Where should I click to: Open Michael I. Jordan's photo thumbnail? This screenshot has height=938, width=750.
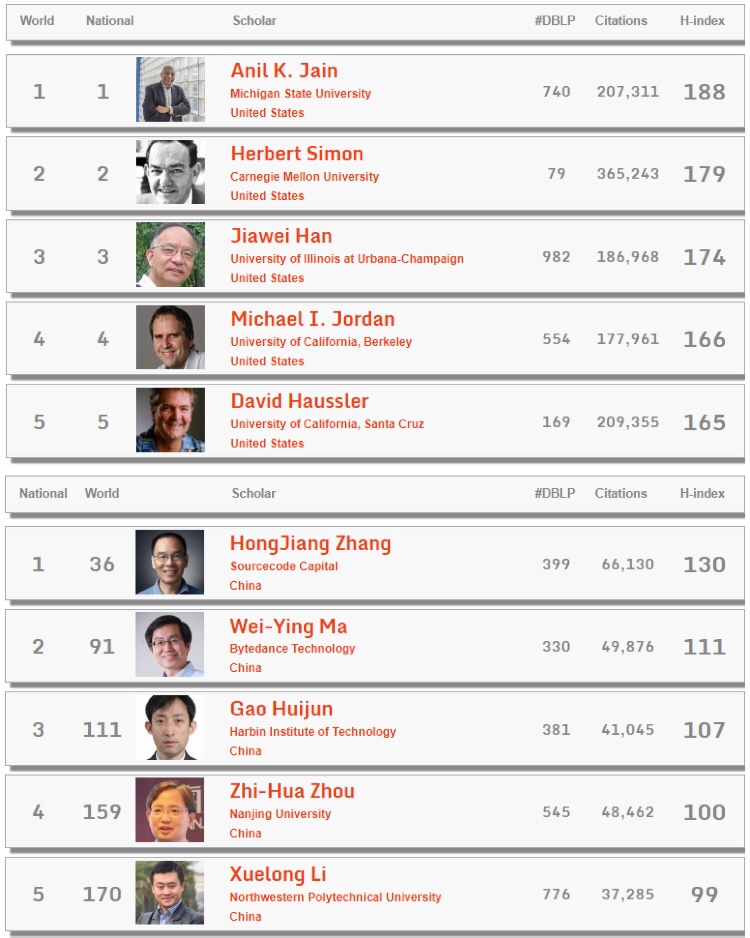click(x=170, y=337)
